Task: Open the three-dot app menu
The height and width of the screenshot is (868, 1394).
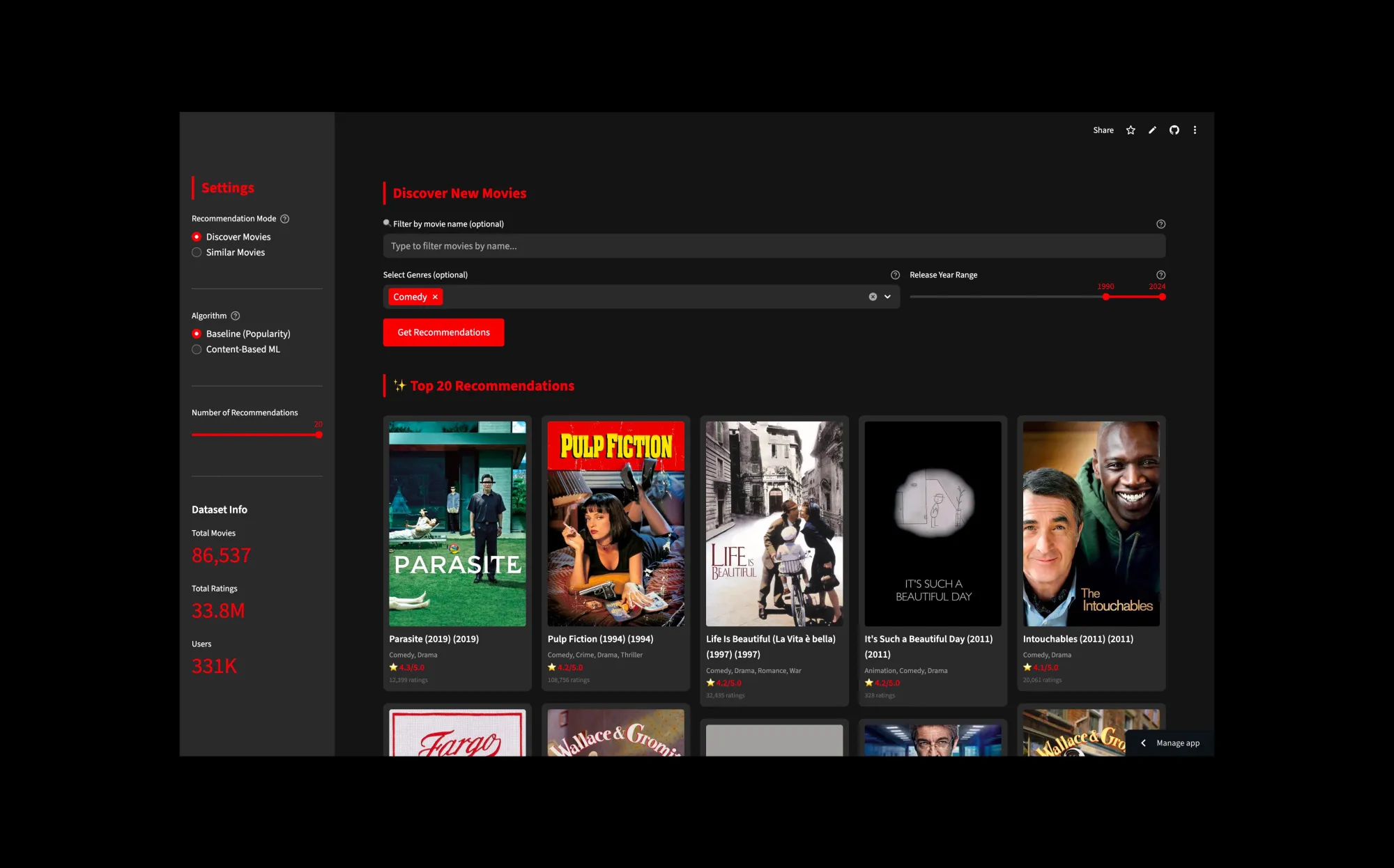Action: tap(1195, 130)
